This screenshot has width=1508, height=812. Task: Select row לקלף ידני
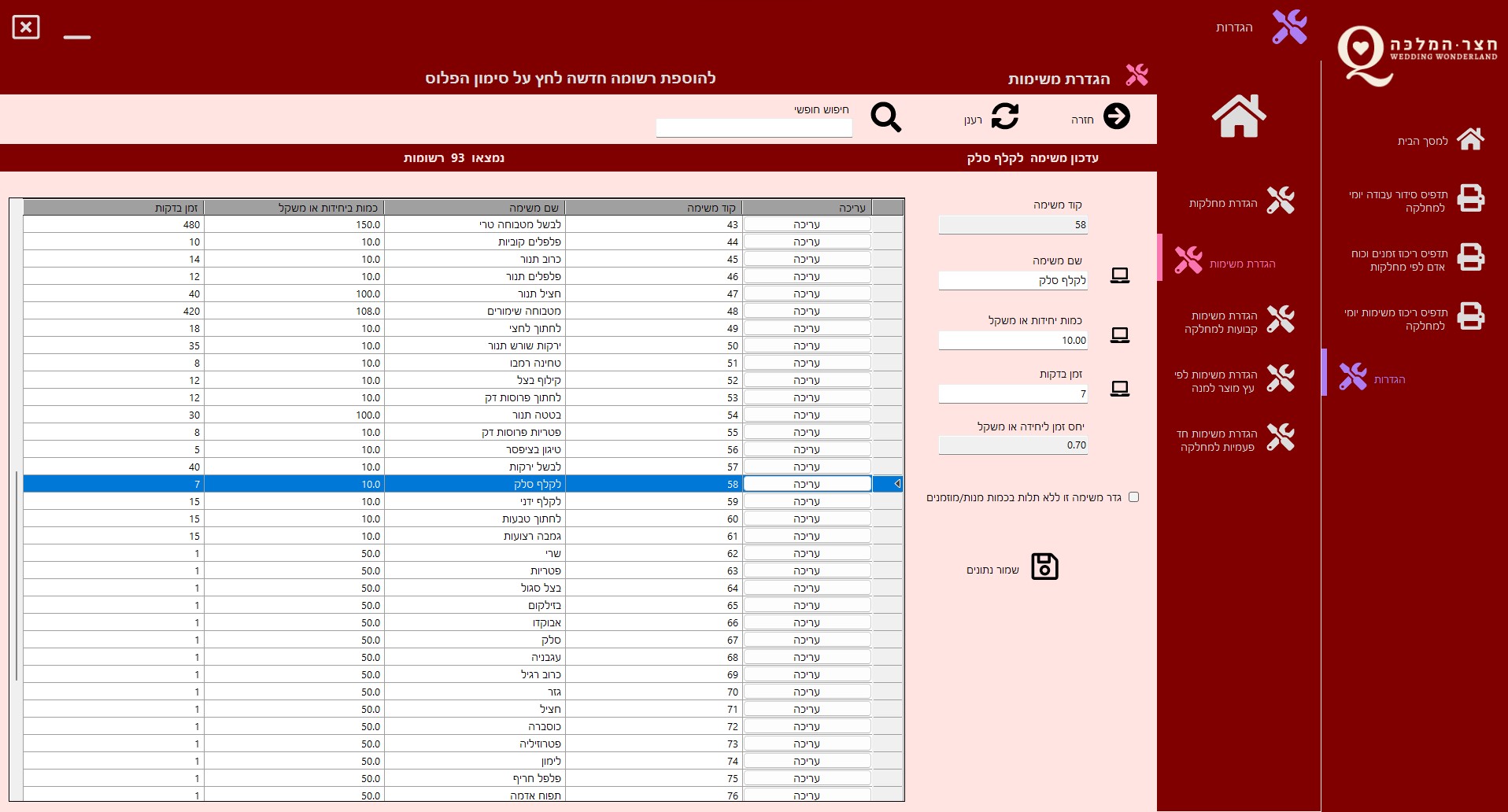tap(464, 501)
